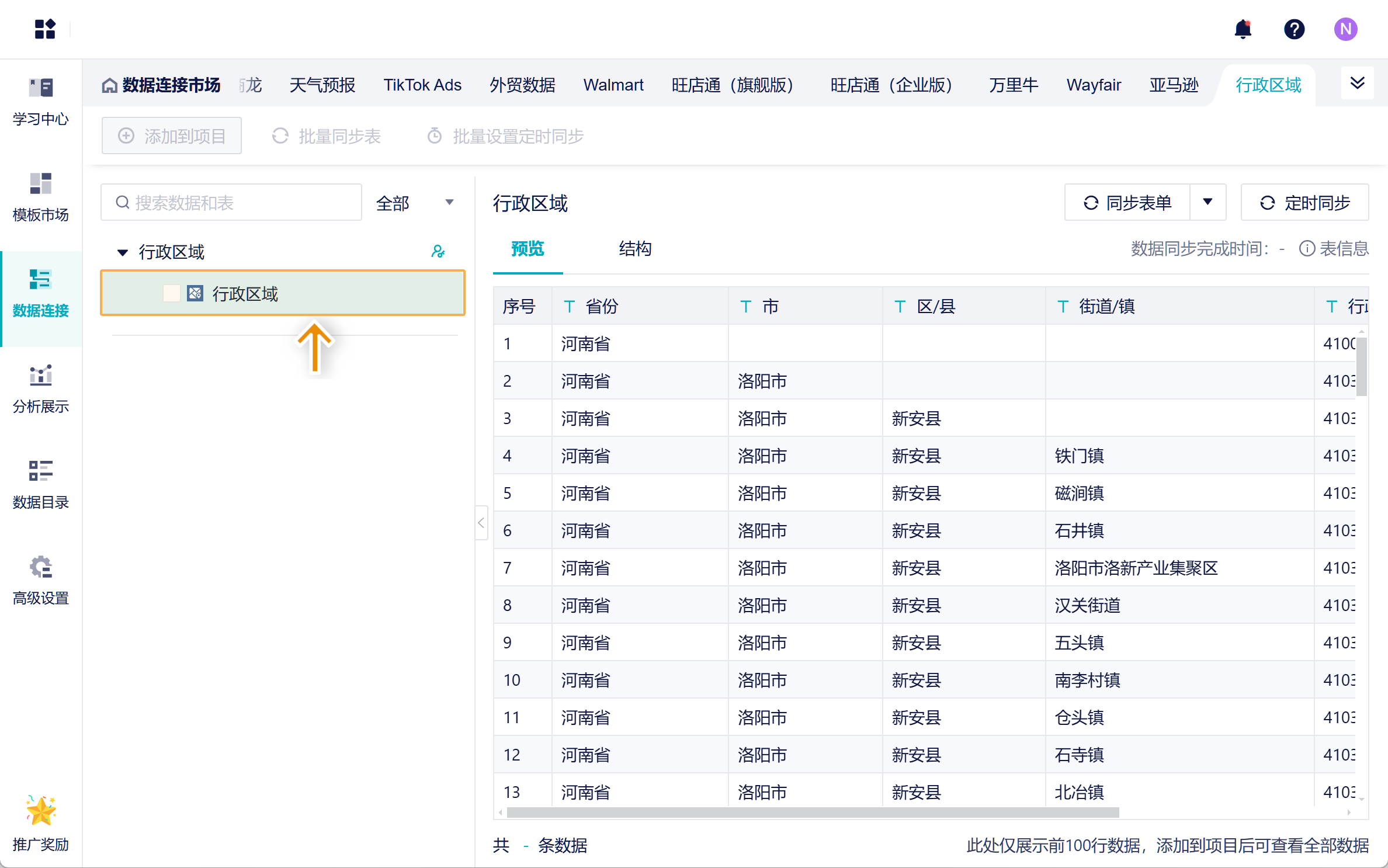1388x868 pixels.
Task: Click the horizontal table scrollbar
Action: click(812, 813)
